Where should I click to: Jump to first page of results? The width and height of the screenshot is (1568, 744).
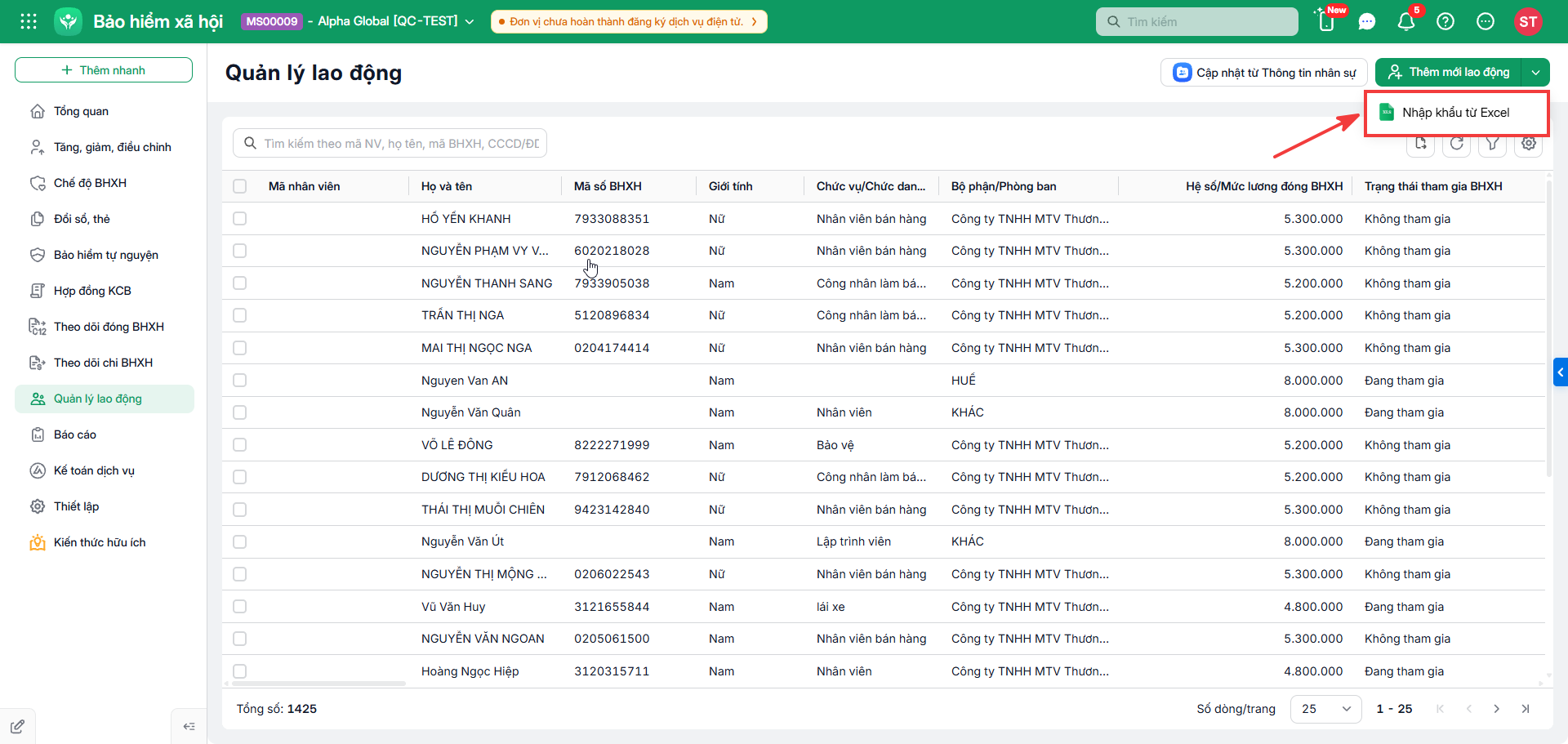[x=1440, y=709]
